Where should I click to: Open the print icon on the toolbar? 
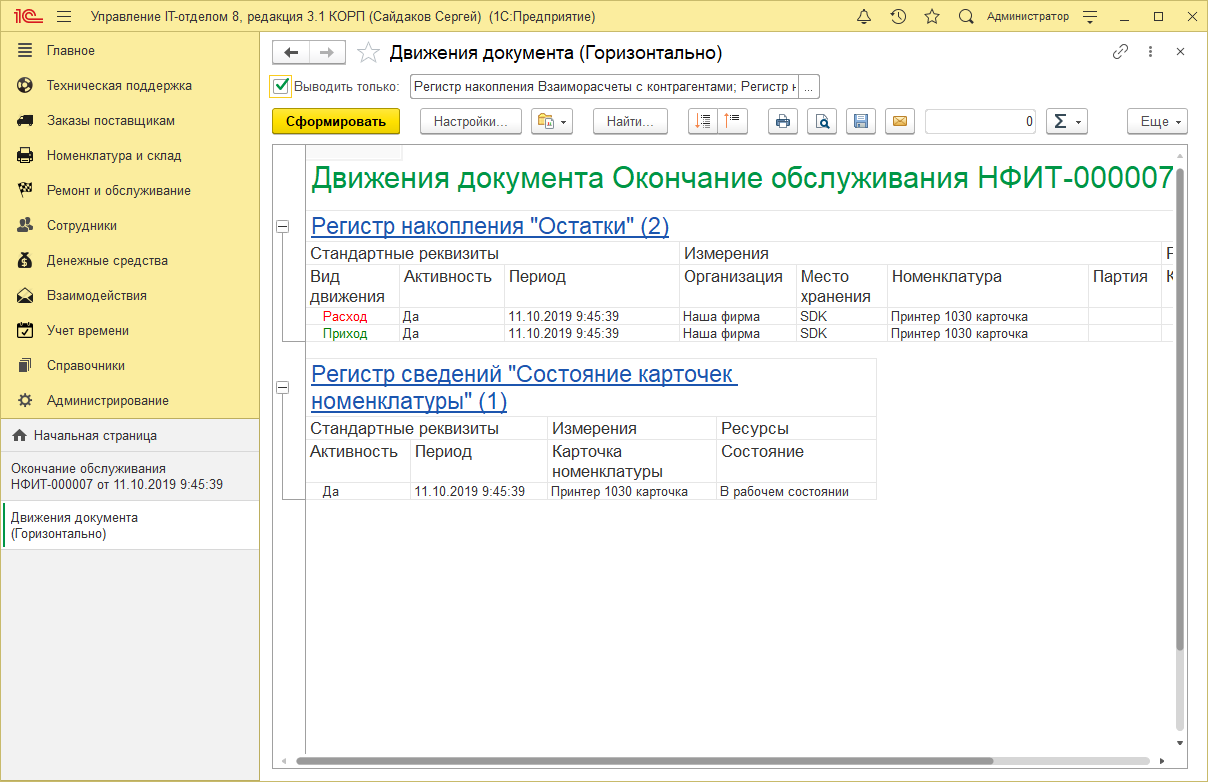[x=783, y=121]
